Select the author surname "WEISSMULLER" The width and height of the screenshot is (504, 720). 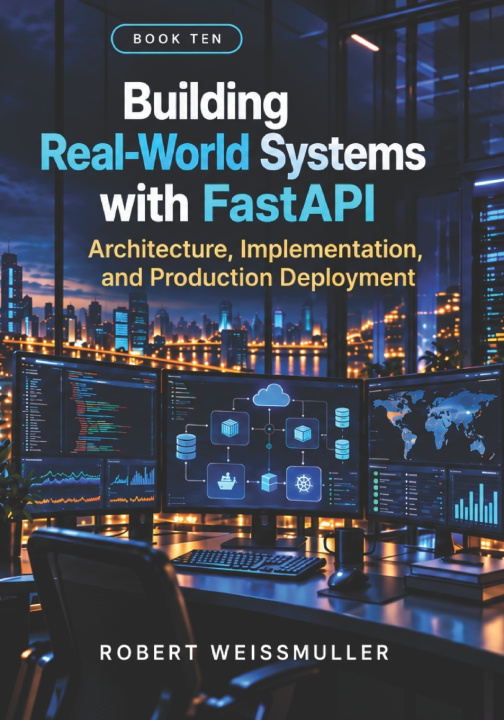tap(300, 652)
